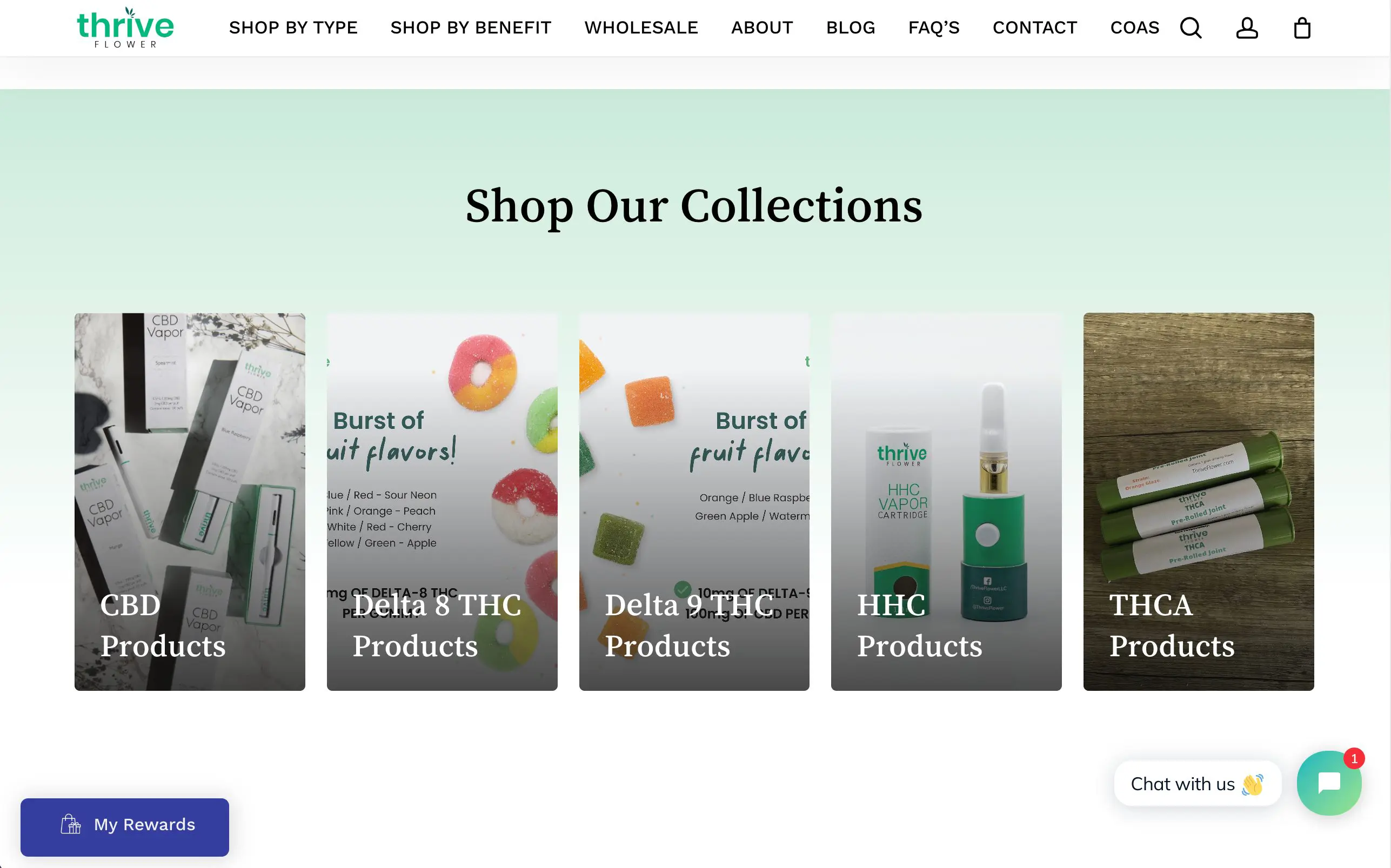1391x868 pixels.
Task: Open the shopping cart icon
Action: coord(1301,28)
